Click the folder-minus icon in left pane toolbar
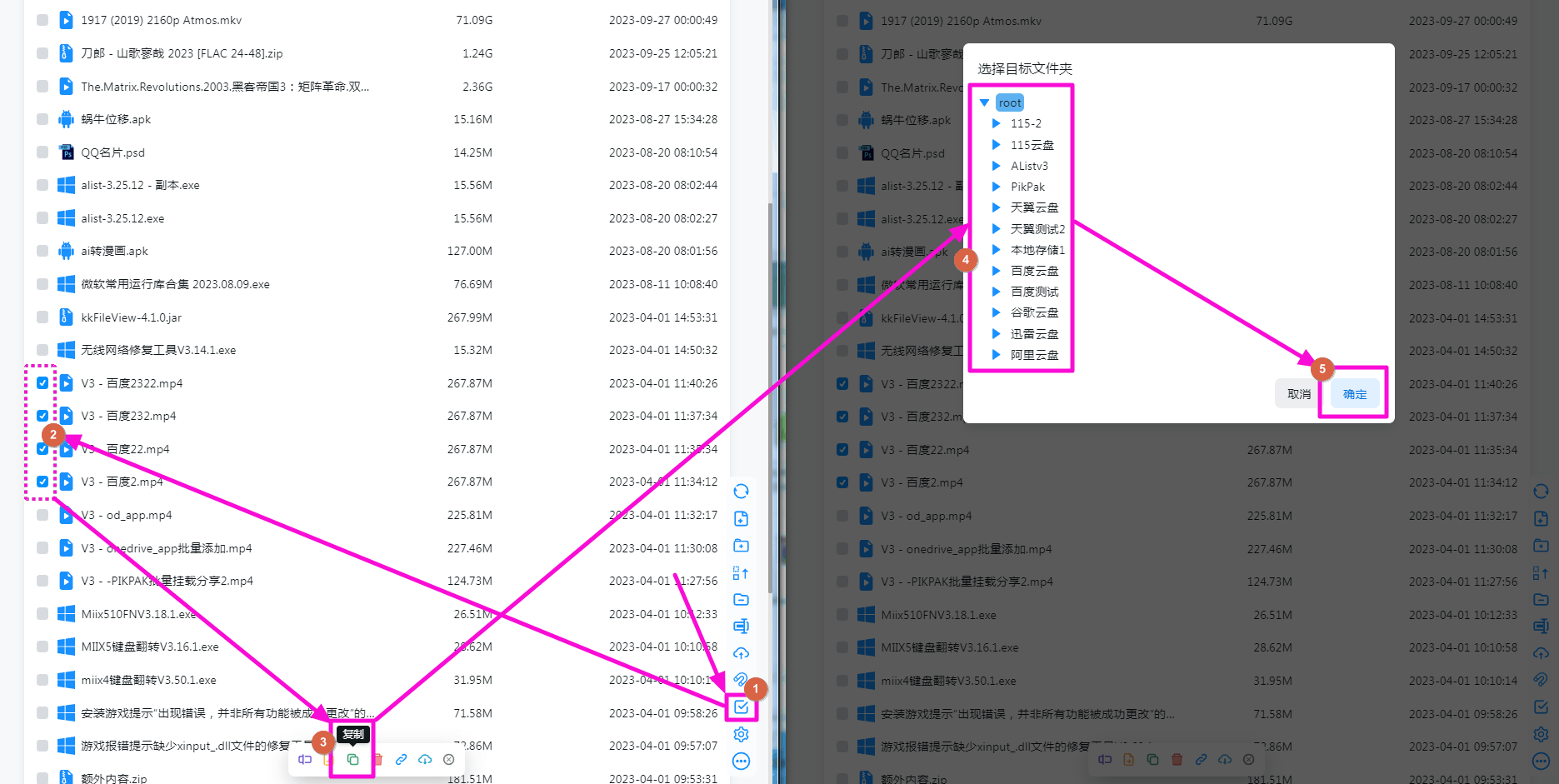Image resolution: width=1559 pixels, height=784 pixels. [741, 599]
